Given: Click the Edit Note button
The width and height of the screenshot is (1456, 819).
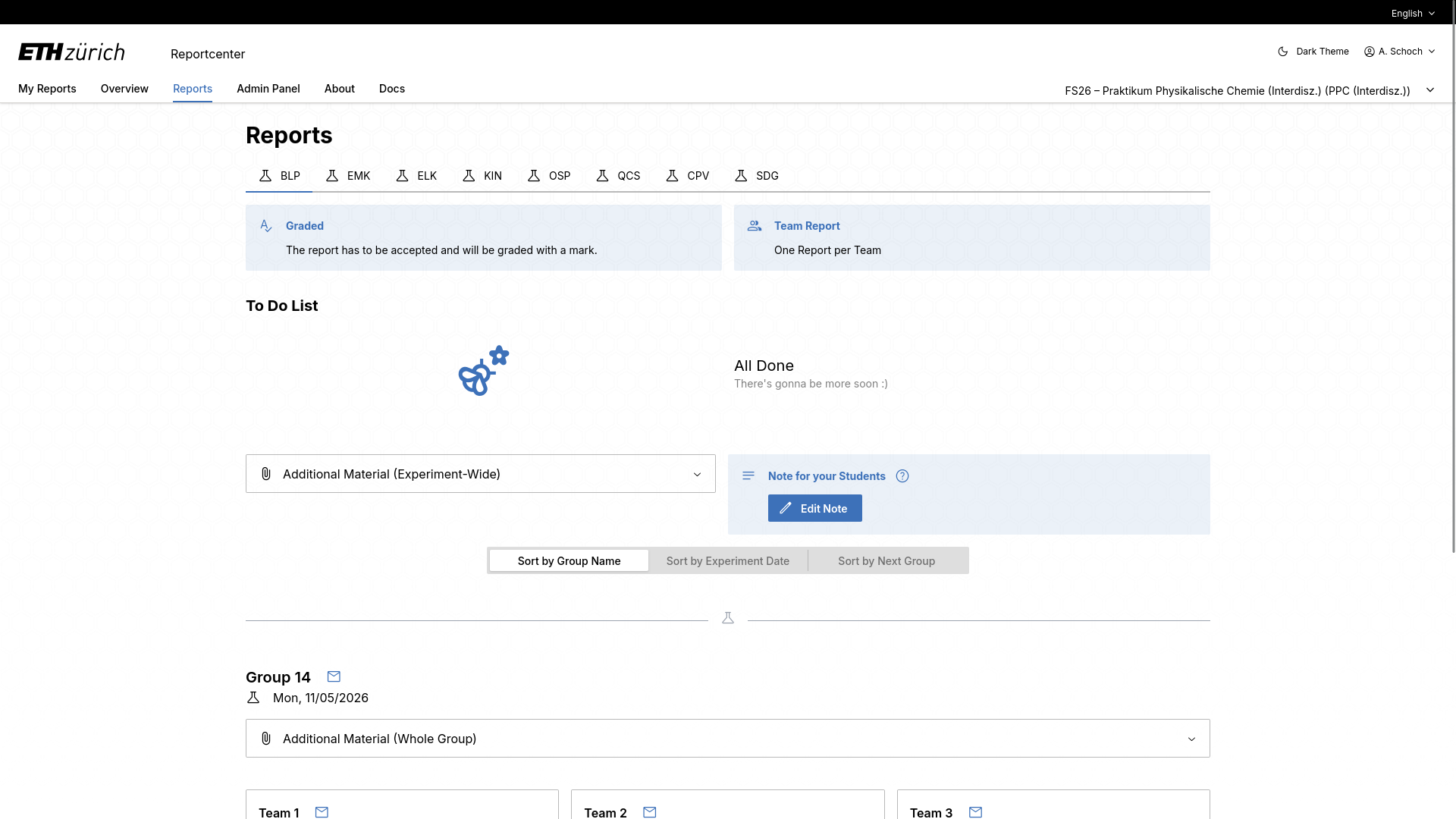Looking at the screenshot, I should point(815,508).
